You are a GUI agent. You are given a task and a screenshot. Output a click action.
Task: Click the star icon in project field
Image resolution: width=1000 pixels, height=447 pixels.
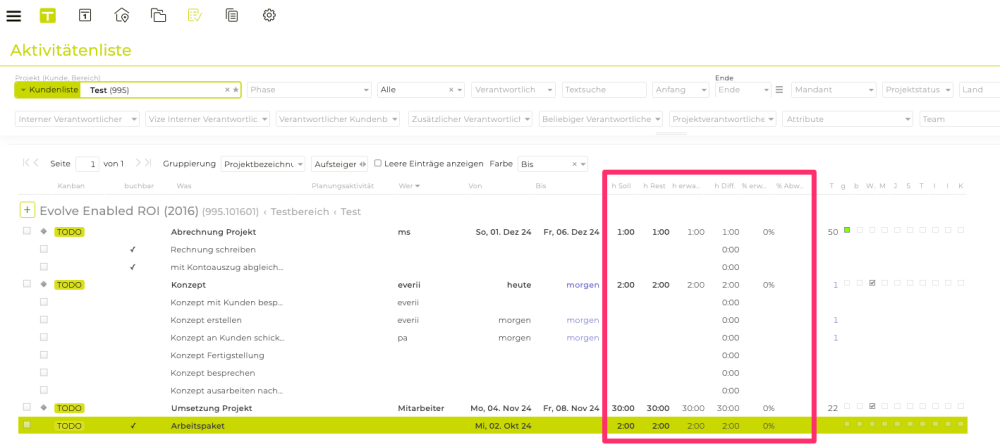click(235, 90)
